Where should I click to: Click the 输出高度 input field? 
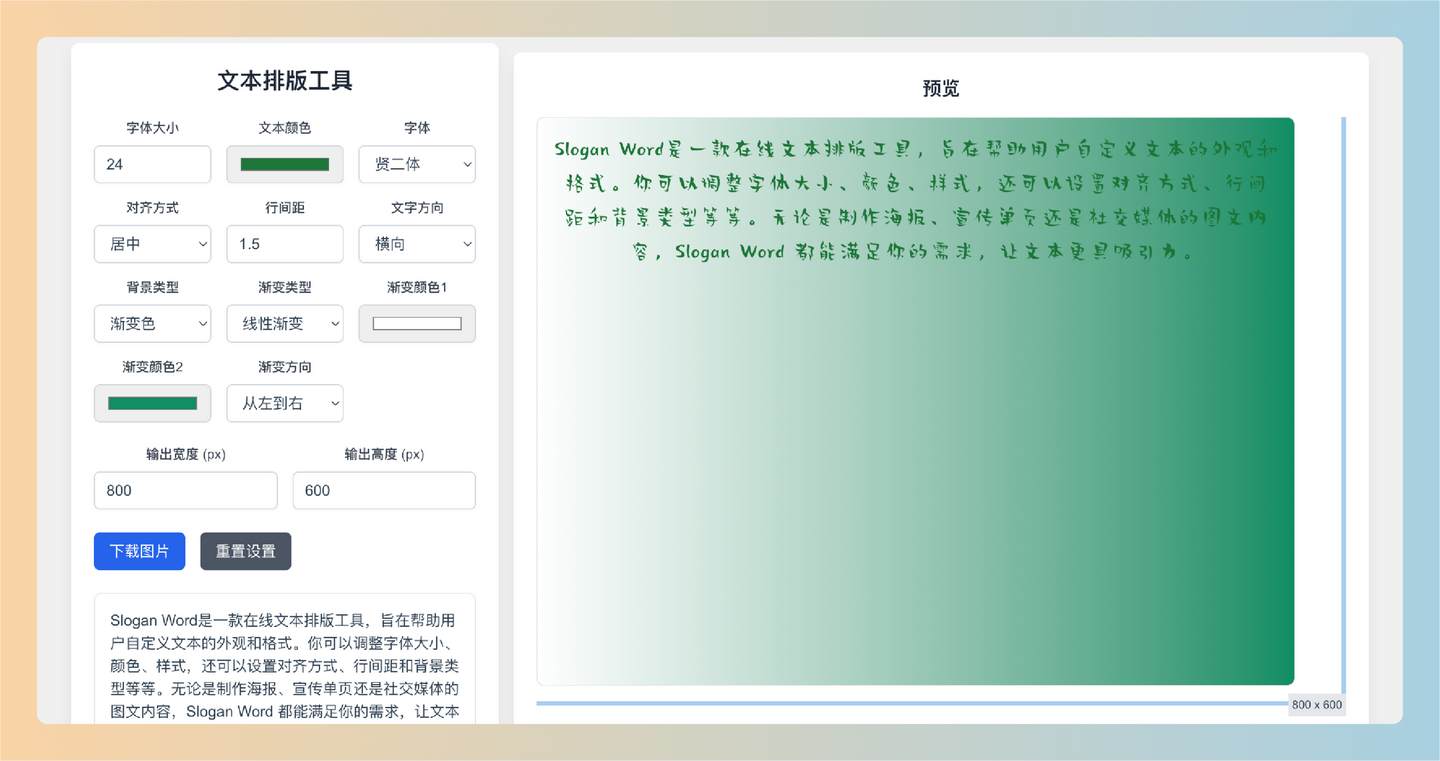pyautogui.click(x=384, y=490)
